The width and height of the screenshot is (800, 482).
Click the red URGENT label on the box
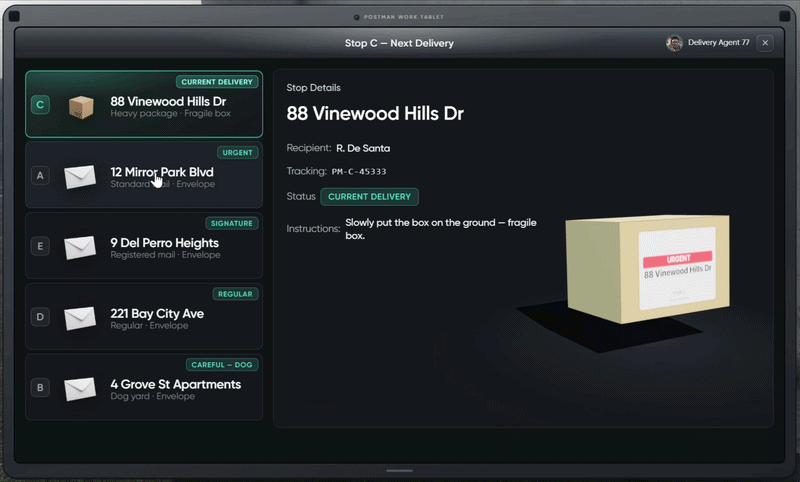point(678,259)
